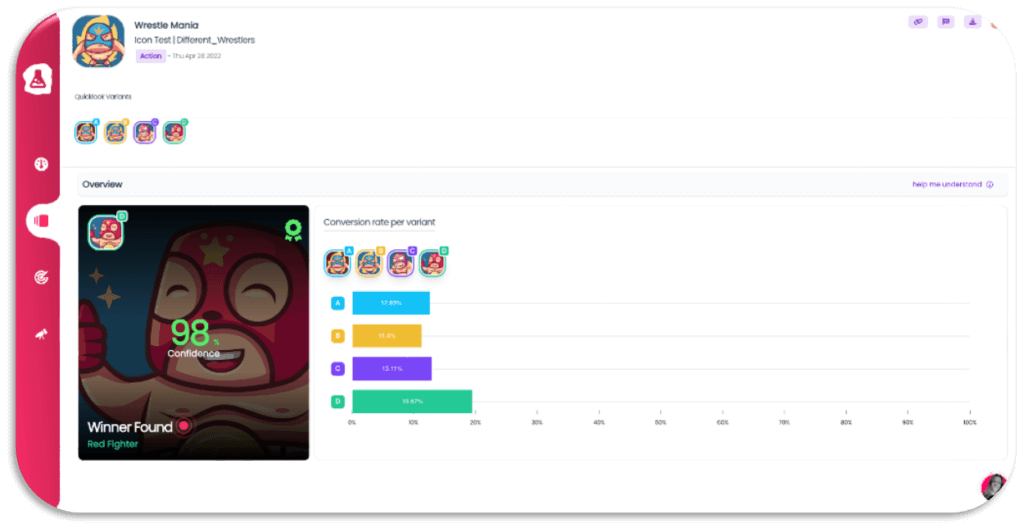Select quicklook variant A thumbnail
The height and width of the screenshot is (528, 1024).
tap(86, 132)
